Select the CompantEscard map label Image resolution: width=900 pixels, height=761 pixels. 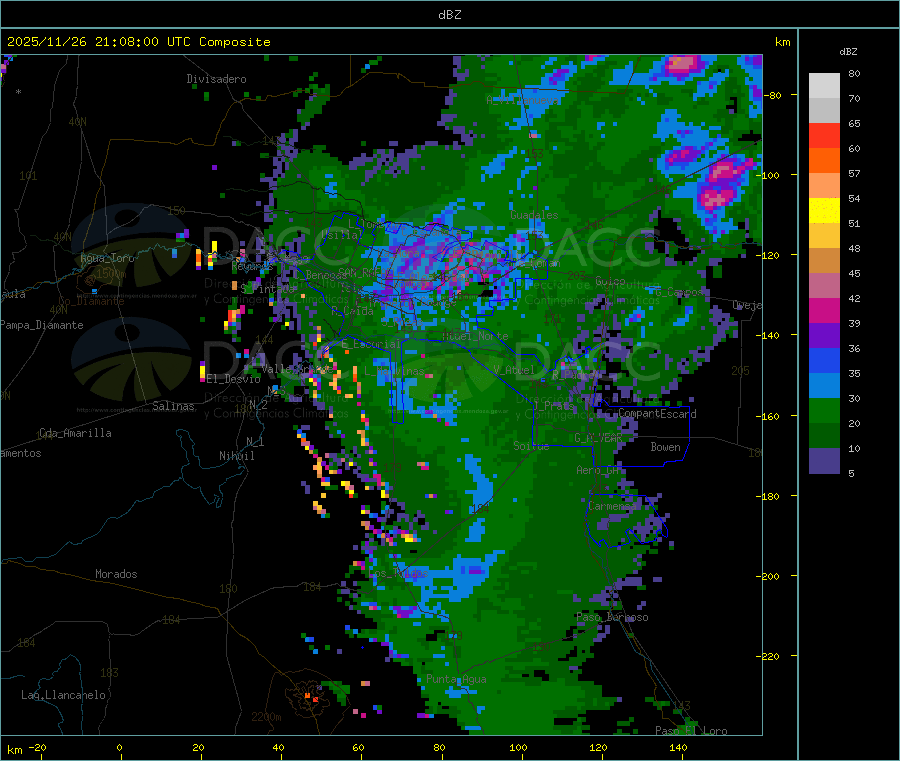(x=657, y=414)
